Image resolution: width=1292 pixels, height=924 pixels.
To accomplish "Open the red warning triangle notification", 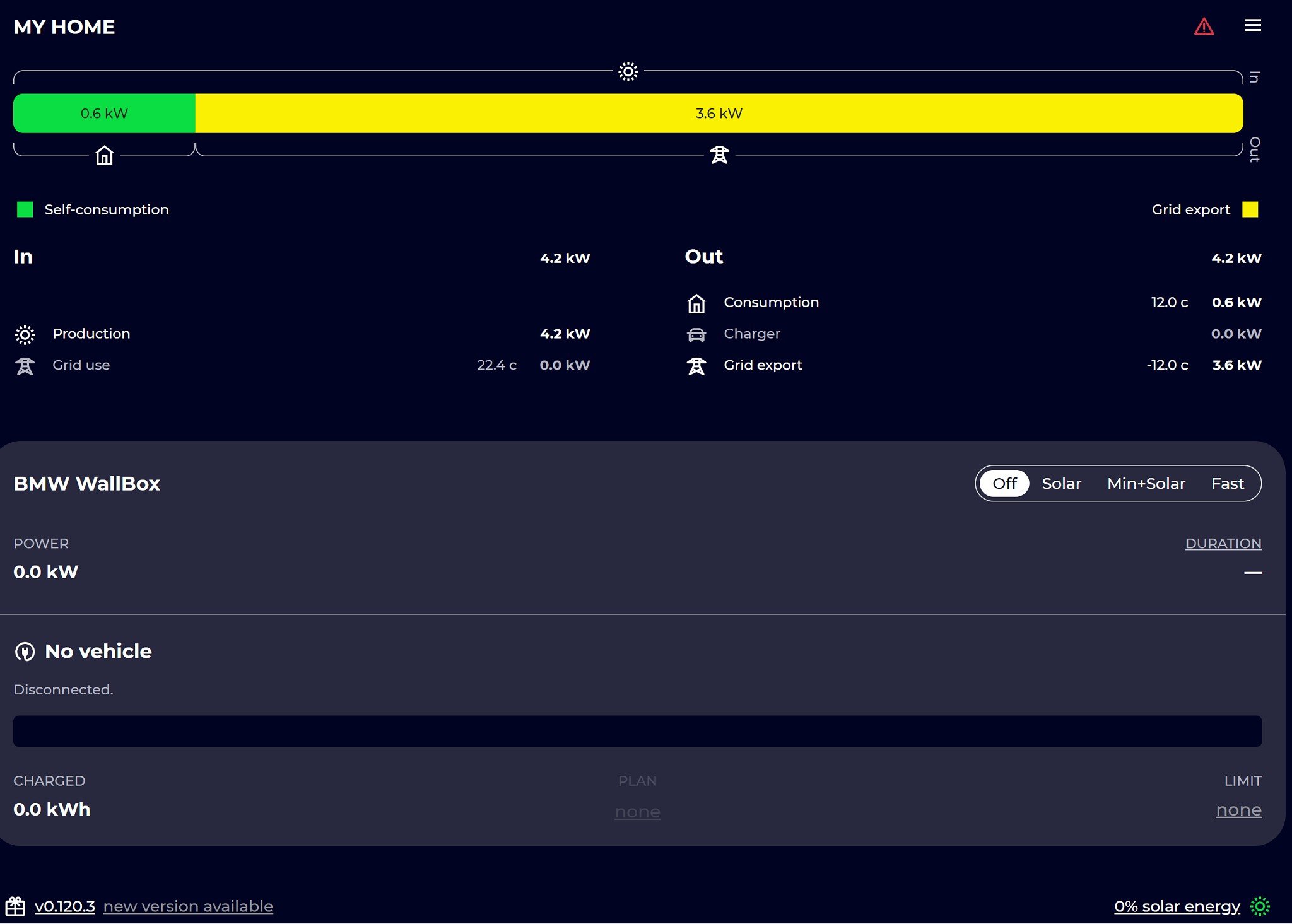I will [1204, 26].
